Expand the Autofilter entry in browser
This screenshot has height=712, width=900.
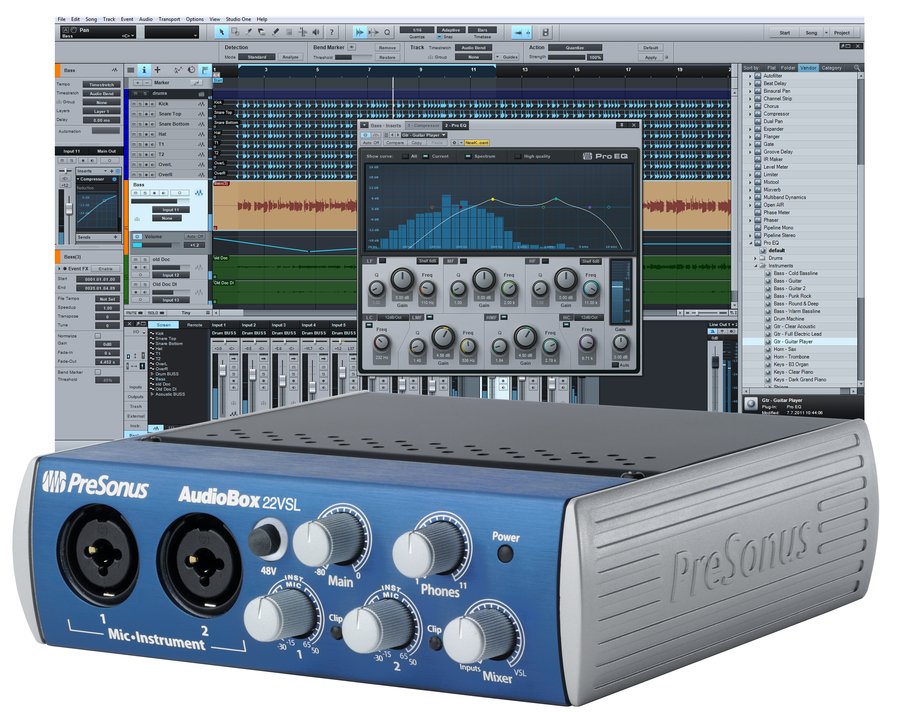pyautogui.click(x=750, y=76)
